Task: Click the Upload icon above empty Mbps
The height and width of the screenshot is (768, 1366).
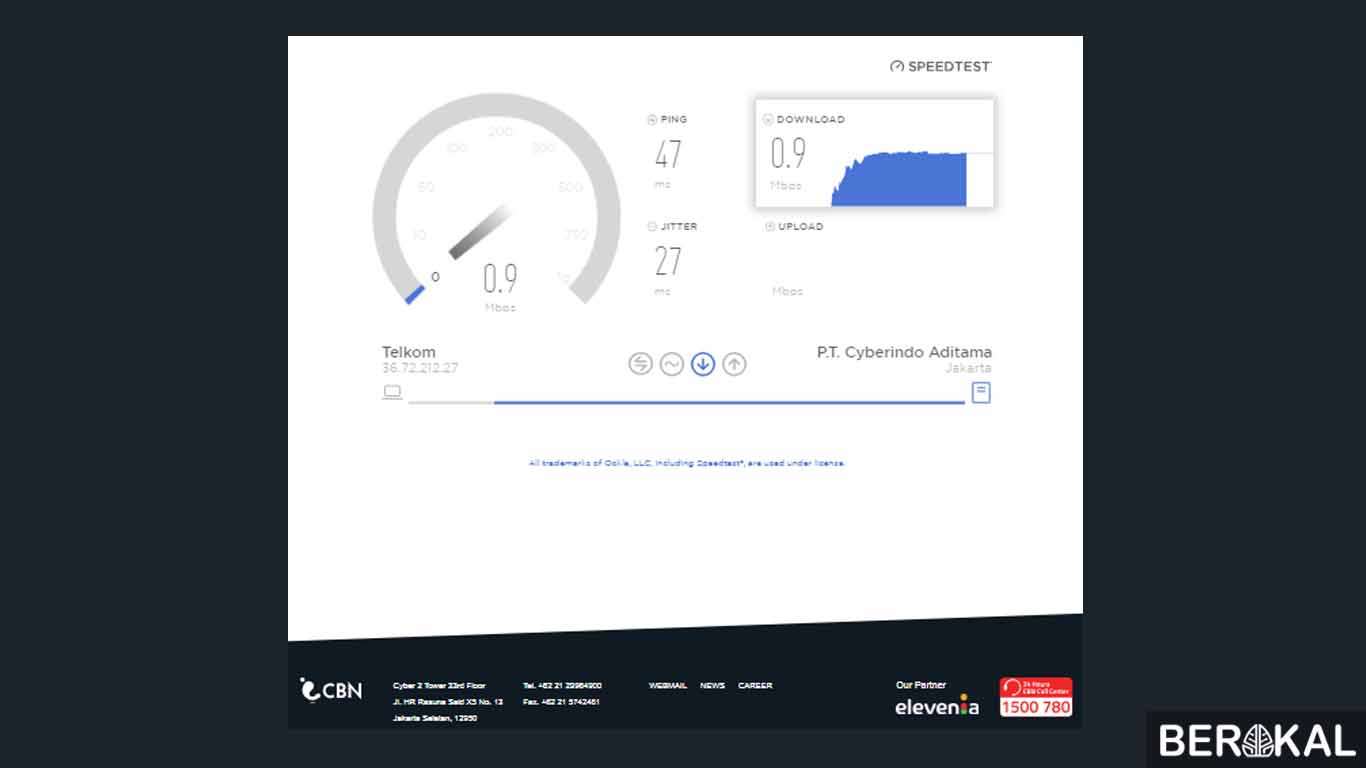Action: tap(768, 226)
